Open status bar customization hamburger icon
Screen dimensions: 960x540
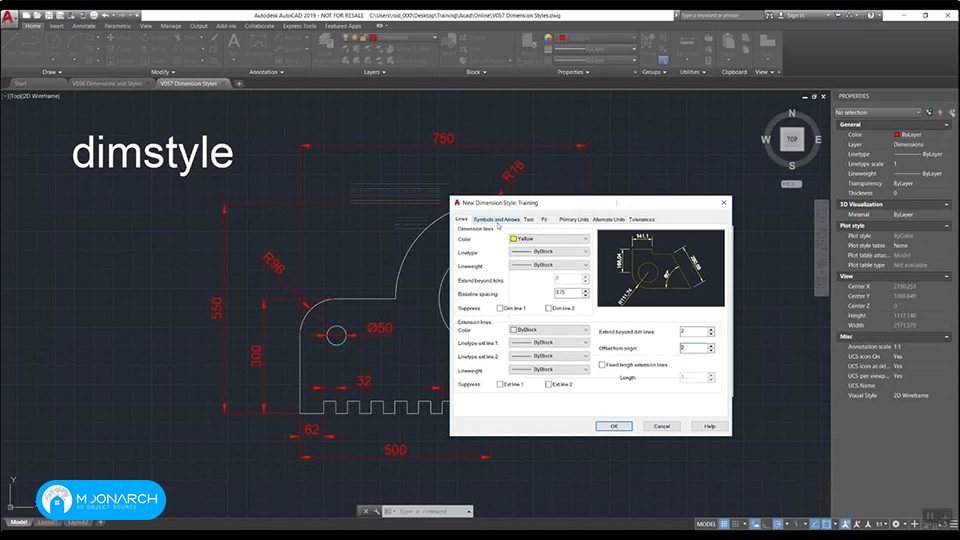[954, 524]
